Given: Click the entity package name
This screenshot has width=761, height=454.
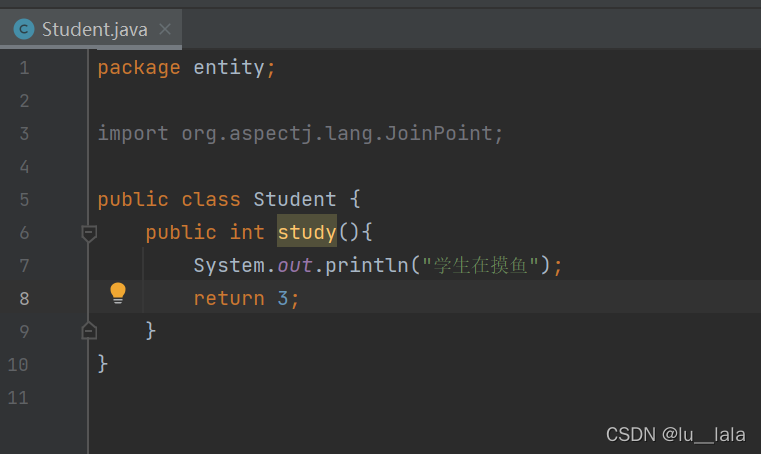Looking at the screenshot, I should 229,67.
